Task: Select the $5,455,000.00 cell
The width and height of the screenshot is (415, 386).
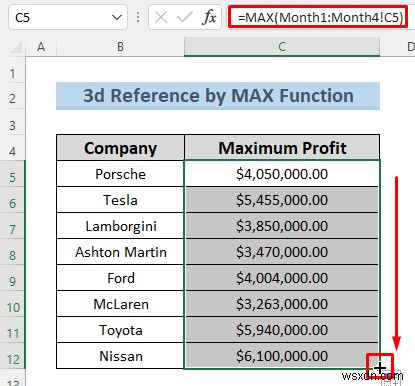Action: coord(282,200)
